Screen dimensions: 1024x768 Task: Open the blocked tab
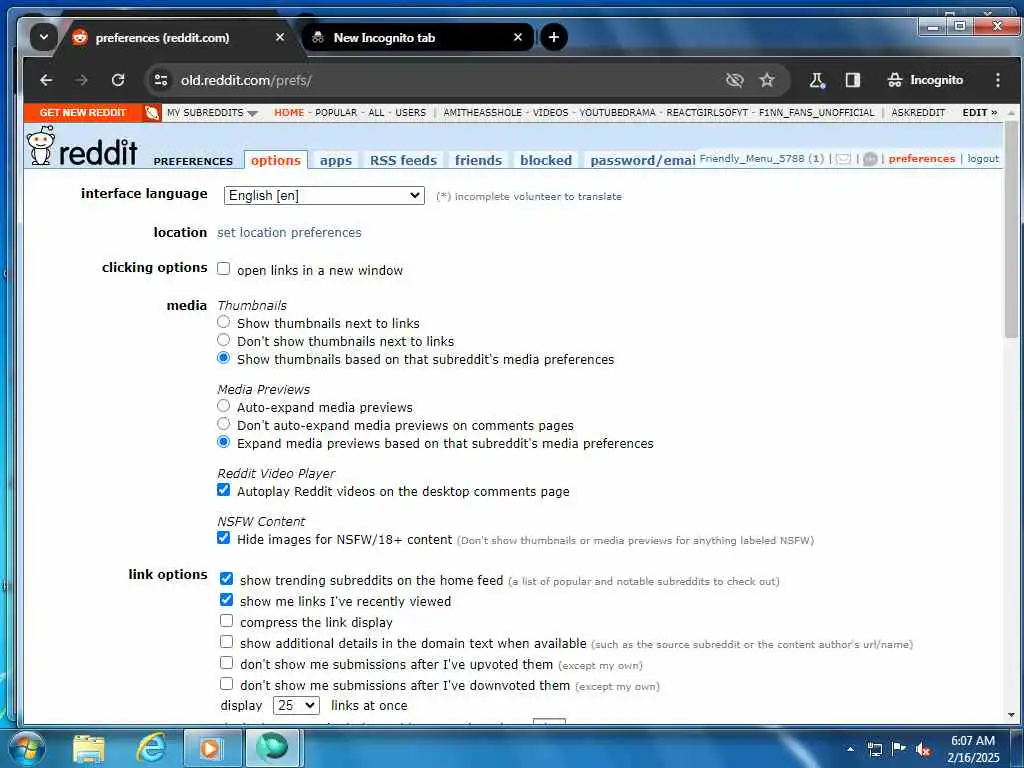[x=546, y=160]
